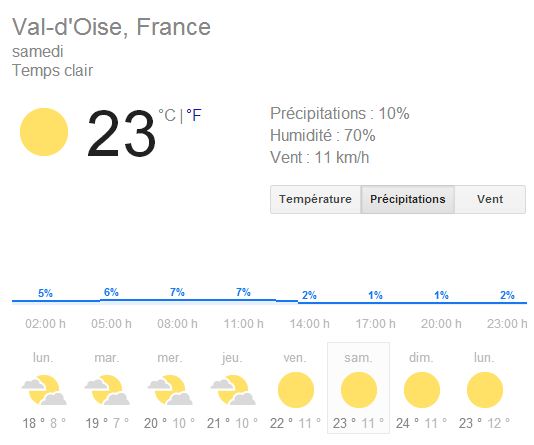Click the 2% point at 14:00 h
The height and width of the screenshot is (445, 534).
coord(309,295)
